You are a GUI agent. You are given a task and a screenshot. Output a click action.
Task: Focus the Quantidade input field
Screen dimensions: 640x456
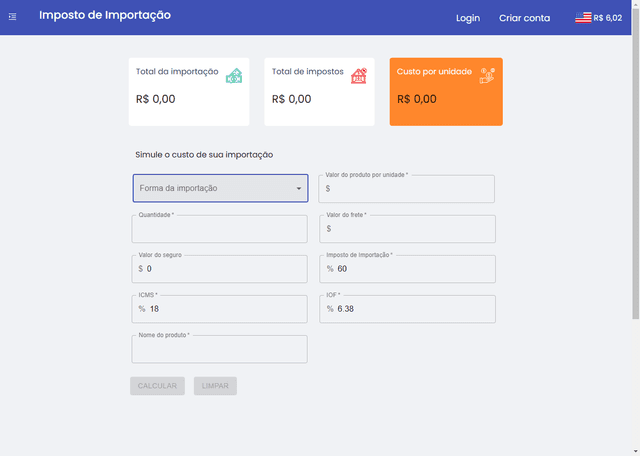(220, 229)
